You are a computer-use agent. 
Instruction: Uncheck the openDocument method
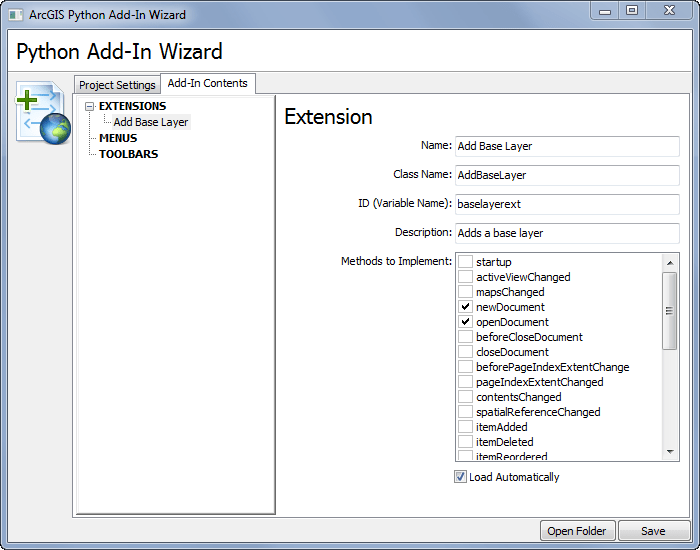click(x=465, y=322)
